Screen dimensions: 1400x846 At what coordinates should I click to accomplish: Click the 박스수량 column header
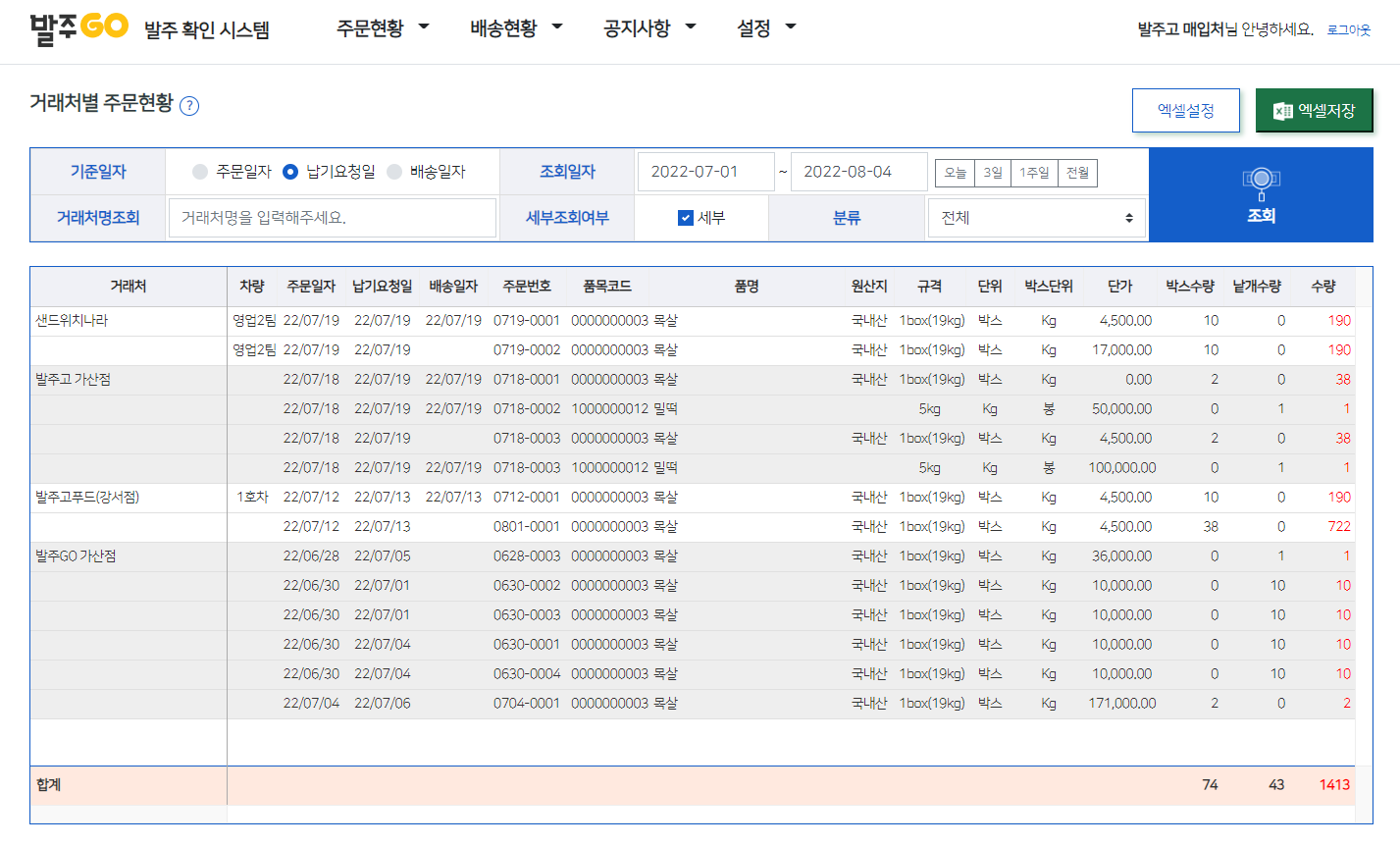[1190, 287]
